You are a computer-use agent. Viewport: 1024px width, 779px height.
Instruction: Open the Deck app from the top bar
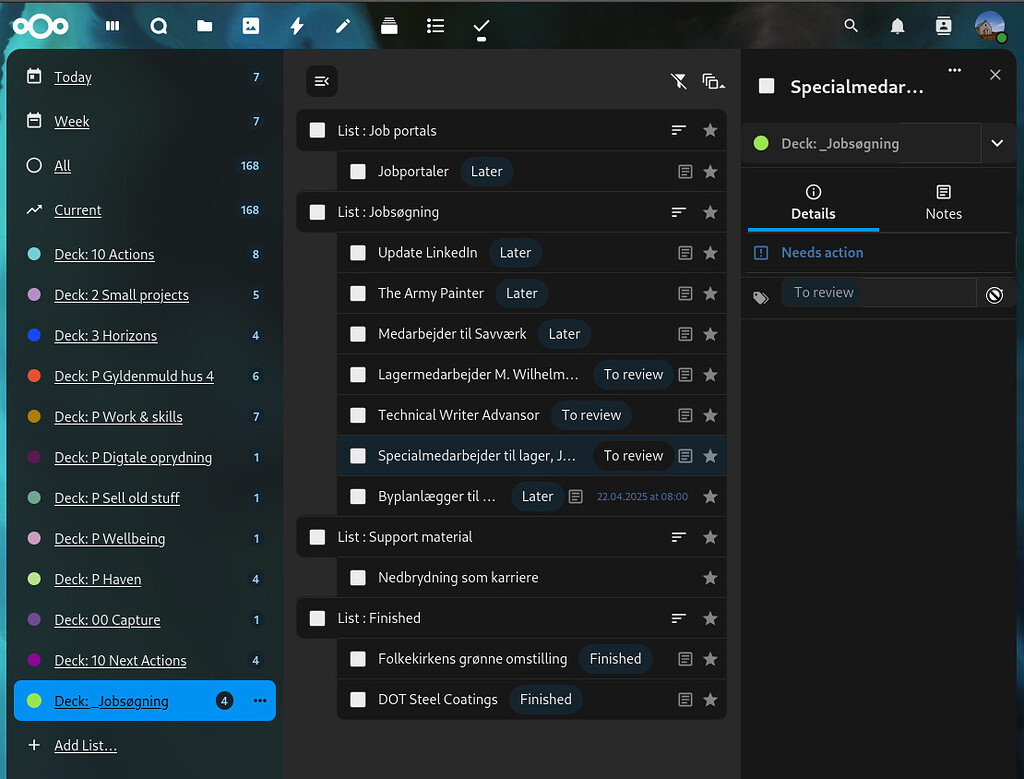pyautogui.click(x=389, y=26)
